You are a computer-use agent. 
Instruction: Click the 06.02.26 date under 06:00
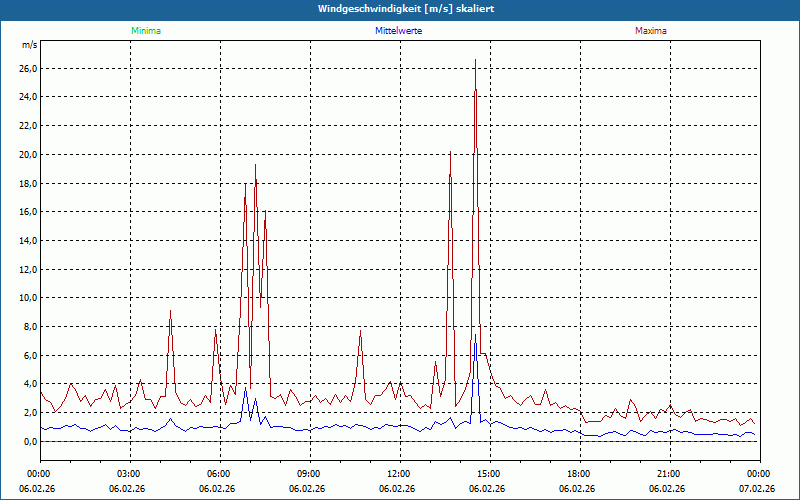[x=217, y=489]
